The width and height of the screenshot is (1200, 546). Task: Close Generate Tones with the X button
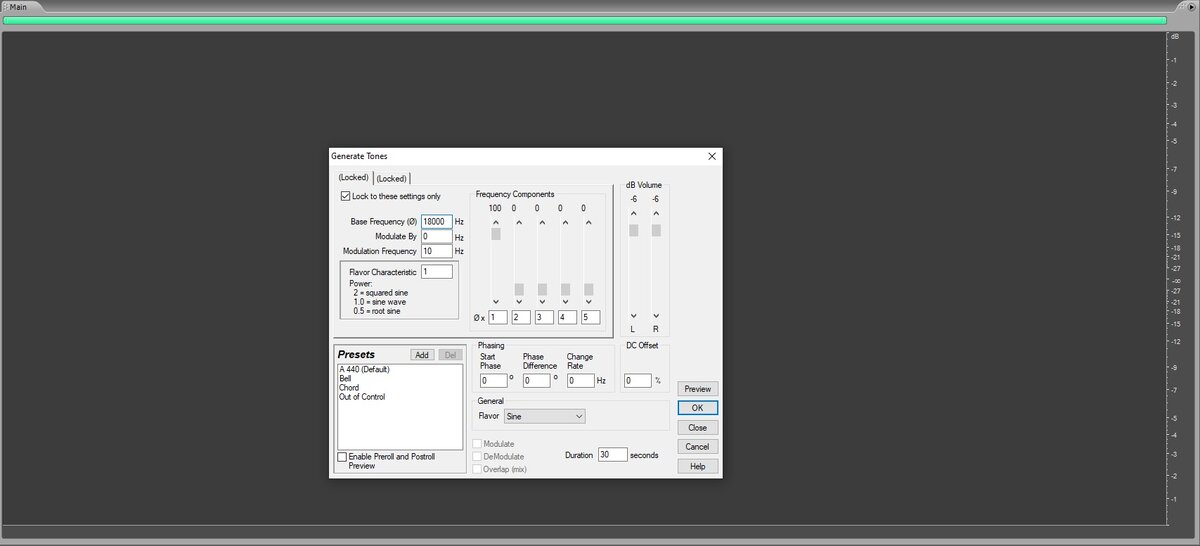(x=712, y=156)
